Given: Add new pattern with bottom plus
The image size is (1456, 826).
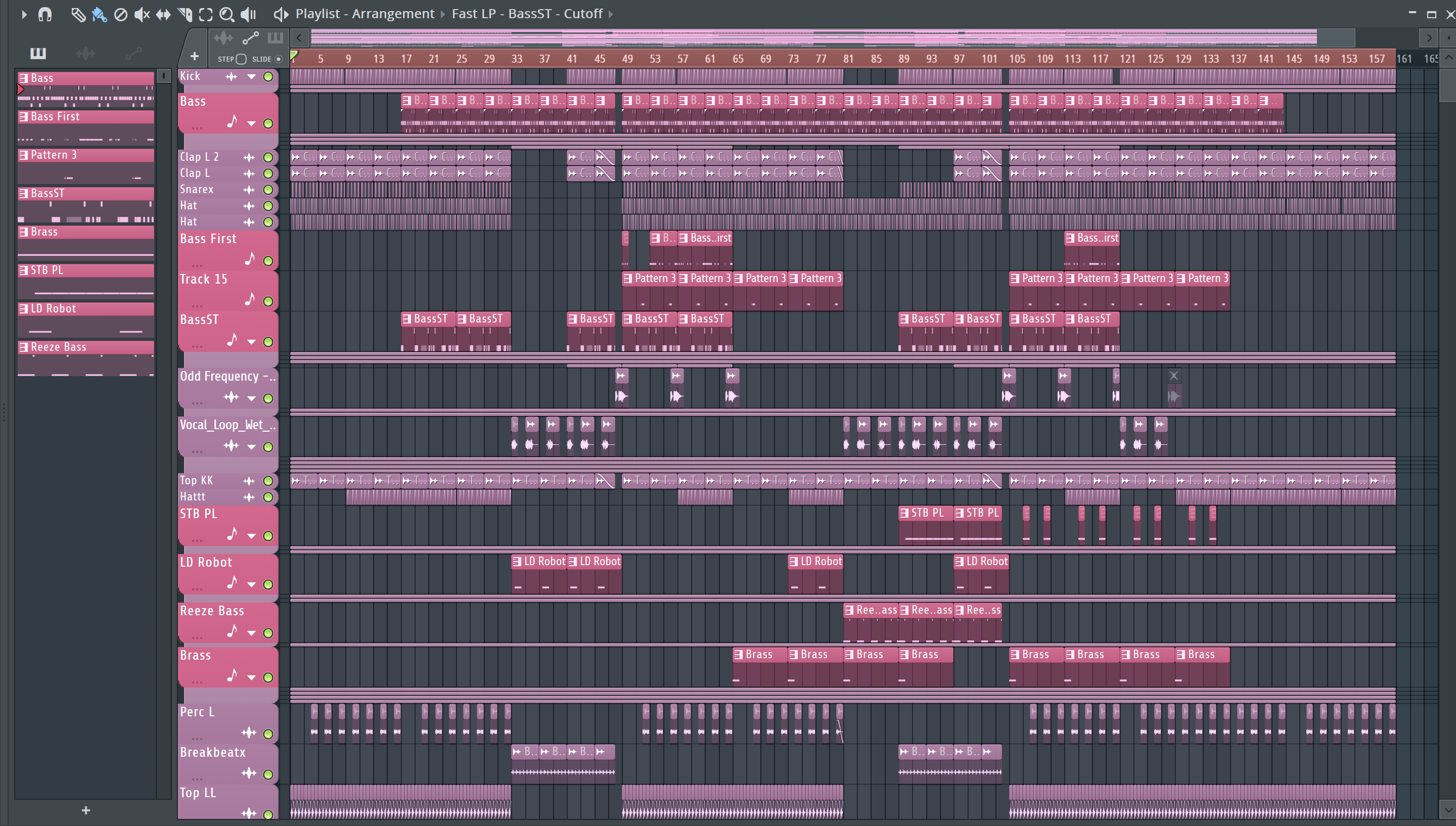Looking at the screenshot, I should 85,811.
